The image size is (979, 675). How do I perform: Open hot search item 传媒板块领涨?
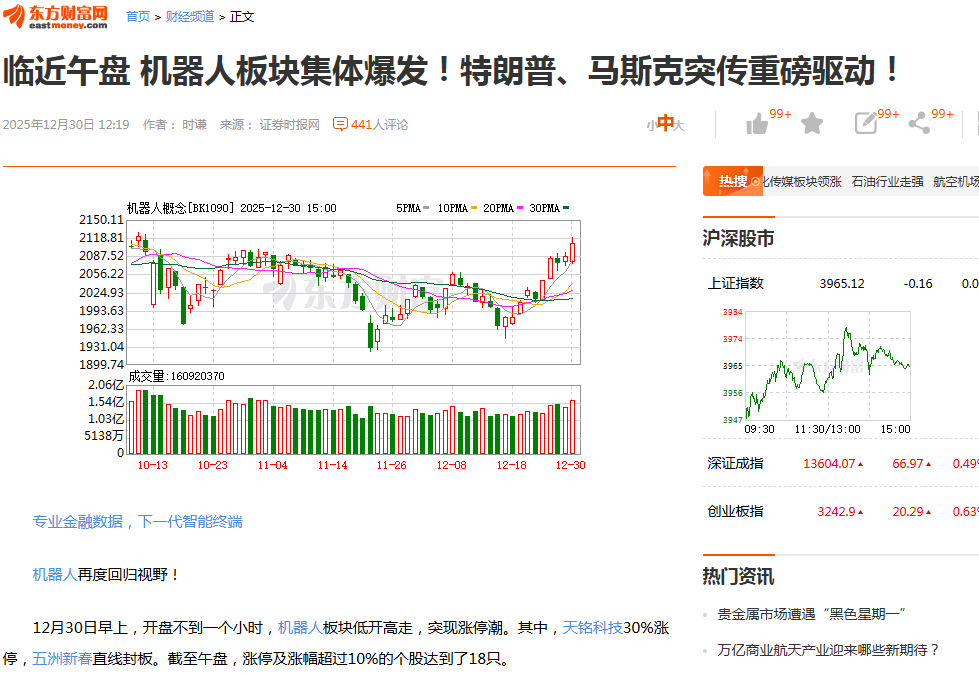[x=802, y=182]
